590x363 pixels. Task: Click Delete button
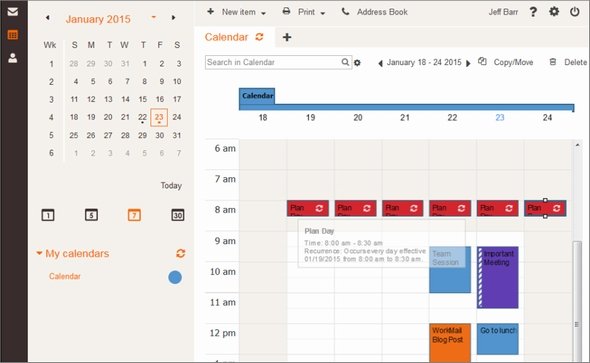568,62
